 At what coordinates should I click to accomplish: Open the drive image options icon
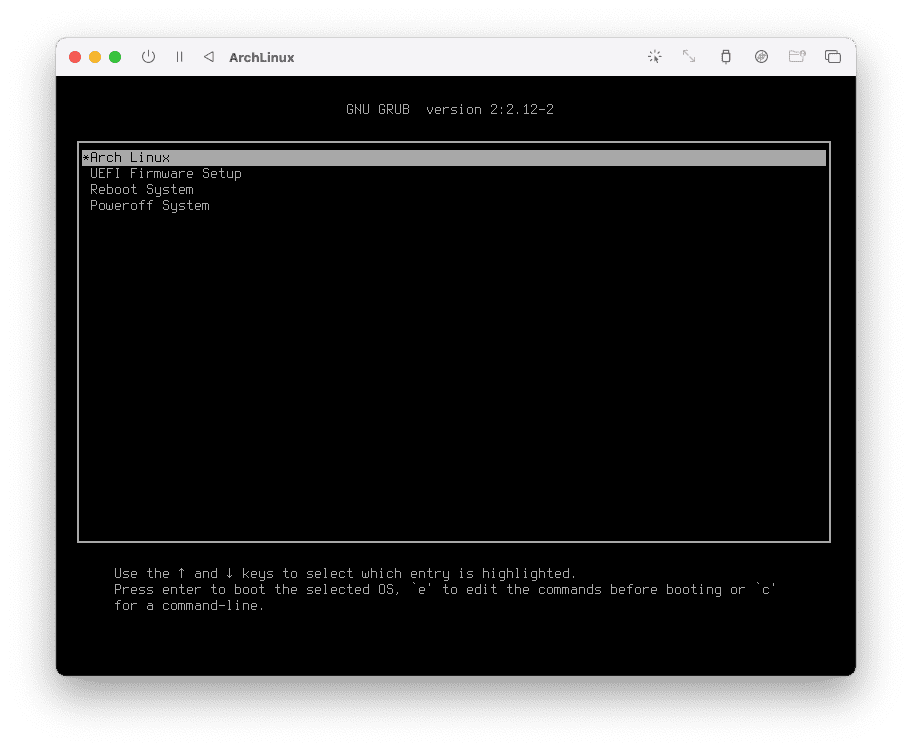click(761, 56)
